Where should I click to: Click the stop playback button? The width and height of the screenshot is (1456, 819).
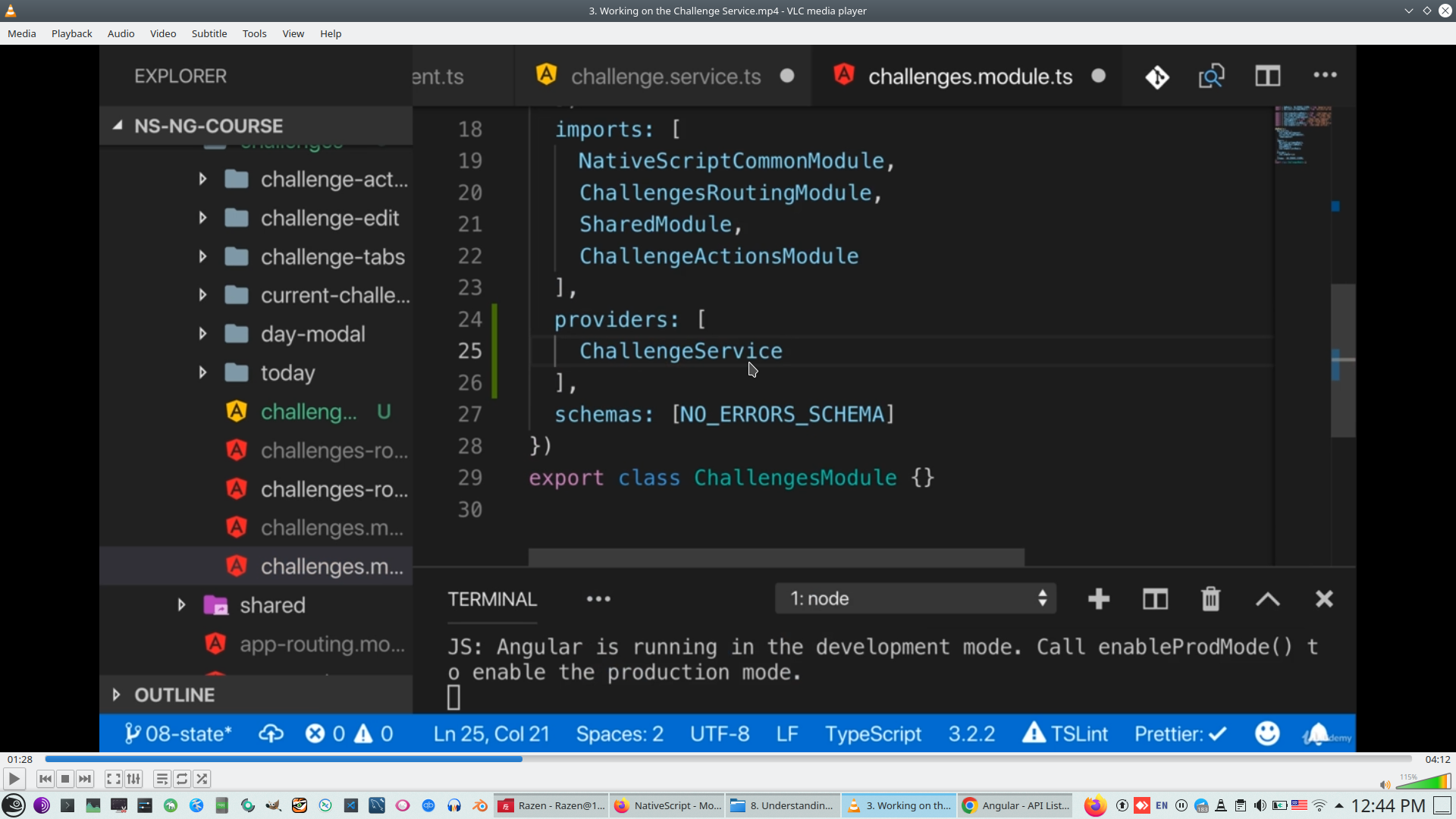coord(65,779)
